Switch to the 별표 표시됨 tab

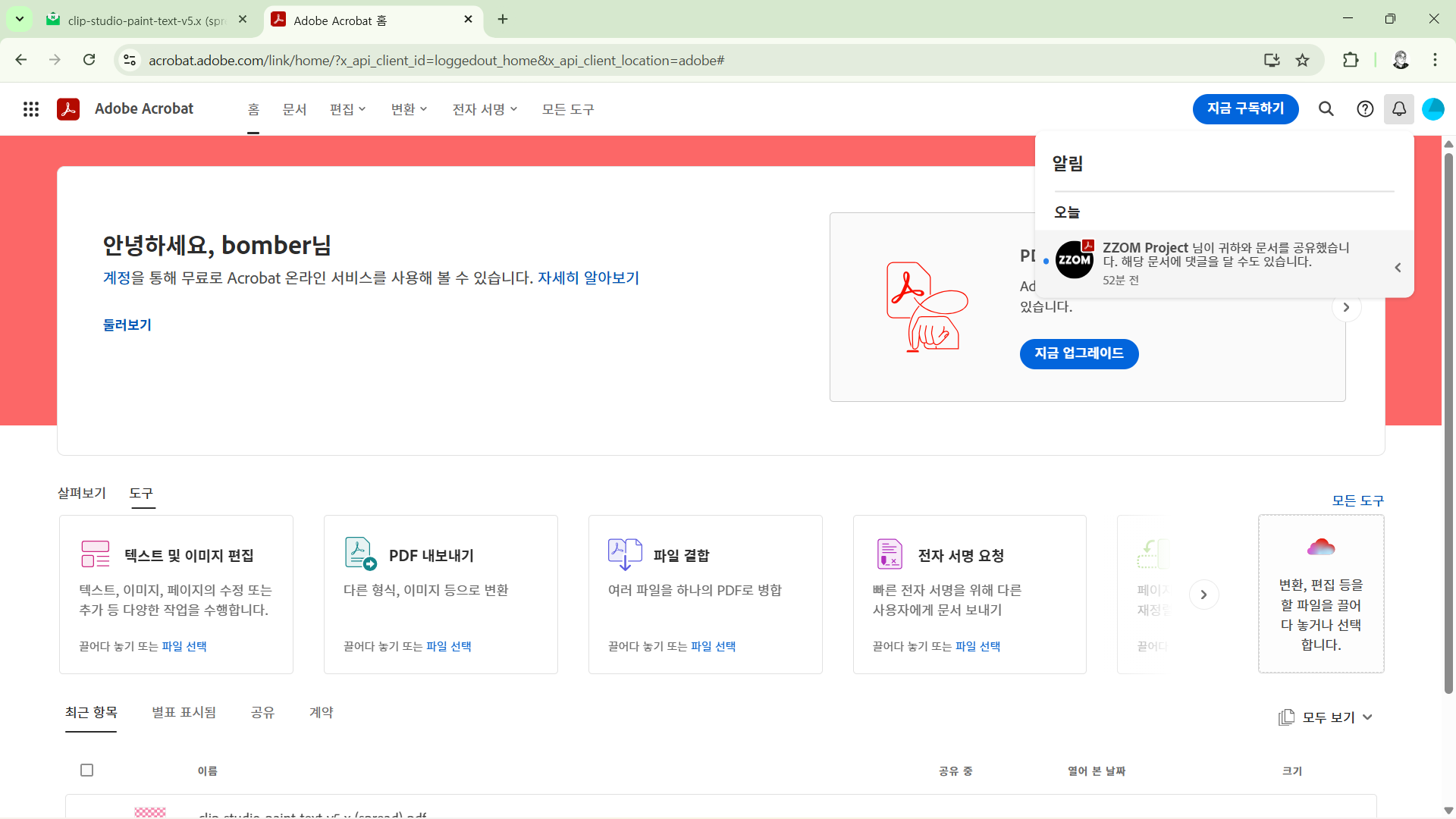tap(184, 712)
